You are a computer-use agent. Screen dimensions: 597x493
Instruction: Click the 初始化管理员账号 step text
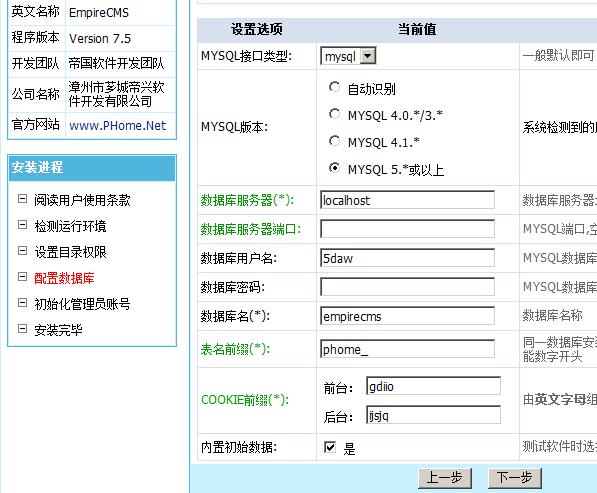(82, 304)
